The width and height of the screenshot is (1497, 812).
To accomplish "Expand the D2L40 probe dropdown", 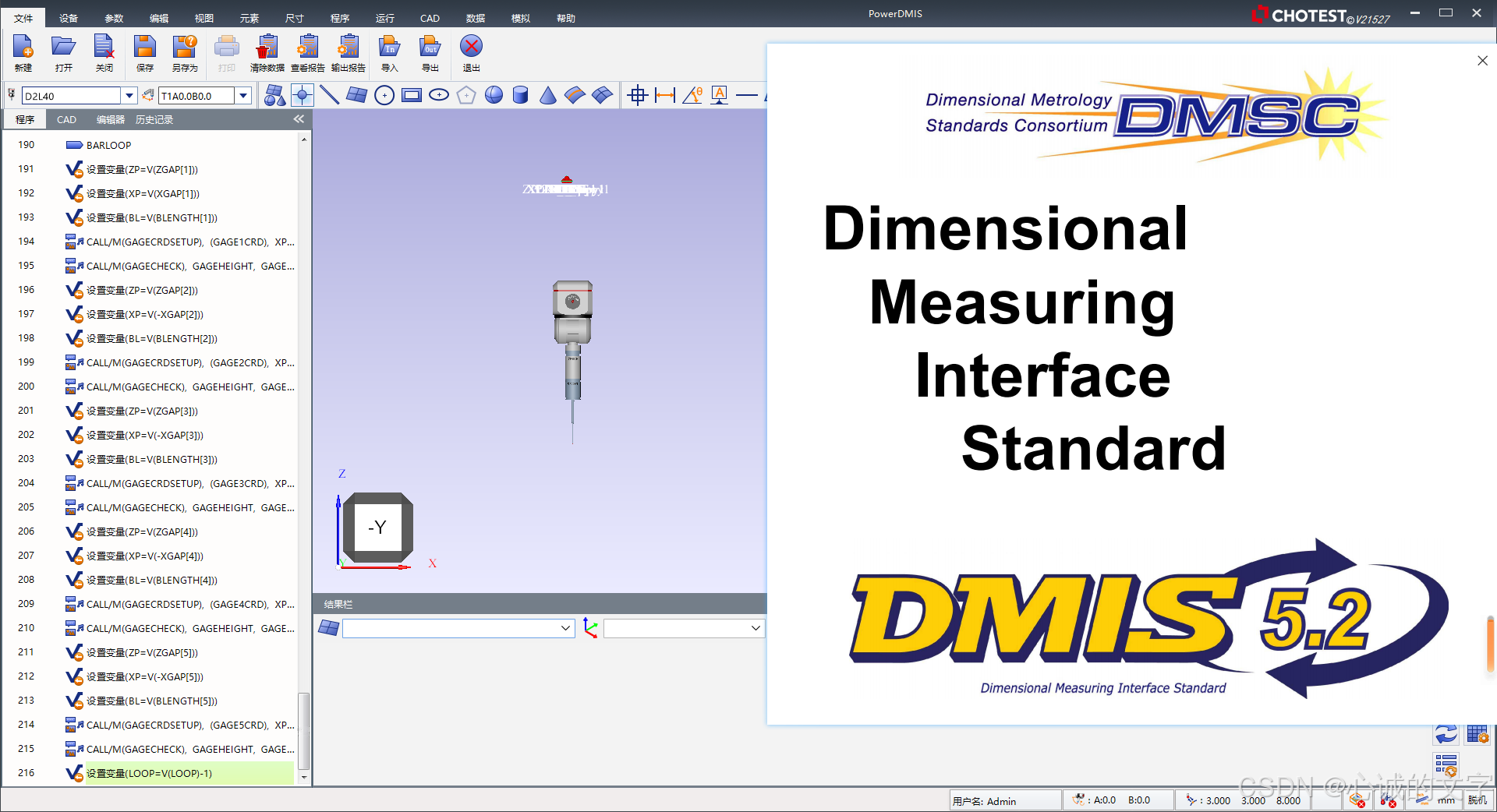I will (x=129, y=95).
